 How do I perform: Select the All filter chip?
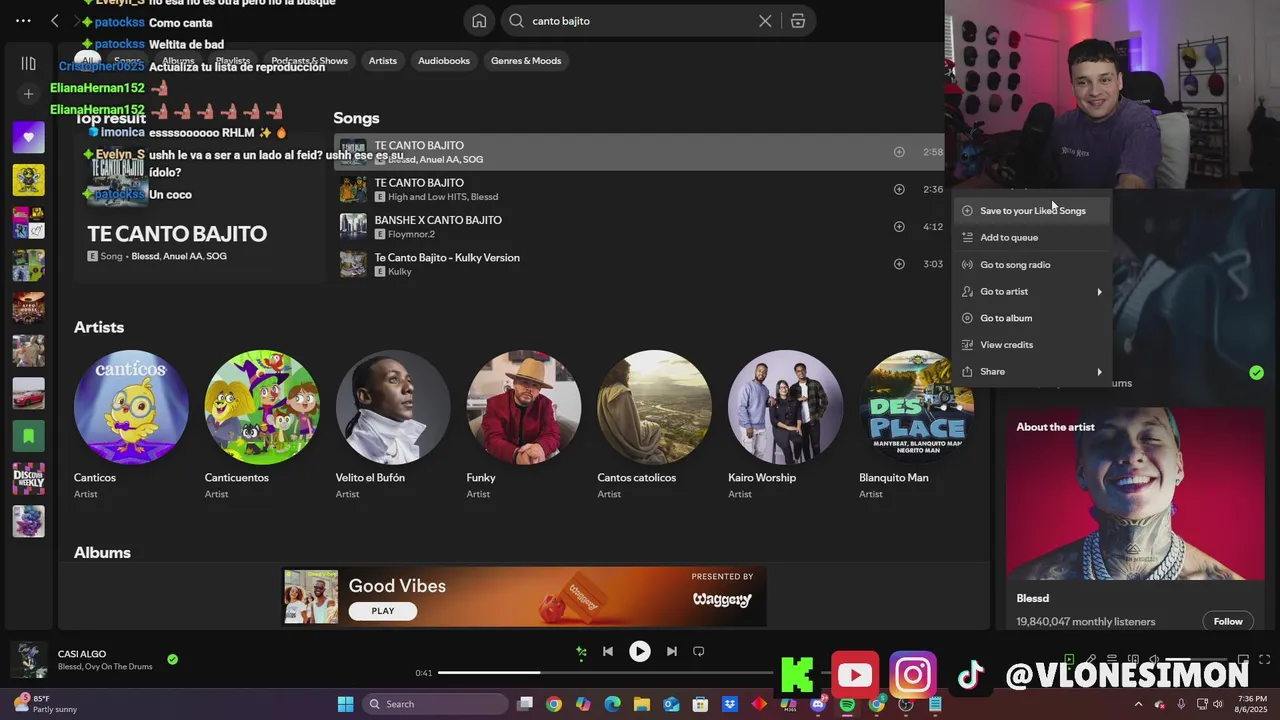[88, 61]
